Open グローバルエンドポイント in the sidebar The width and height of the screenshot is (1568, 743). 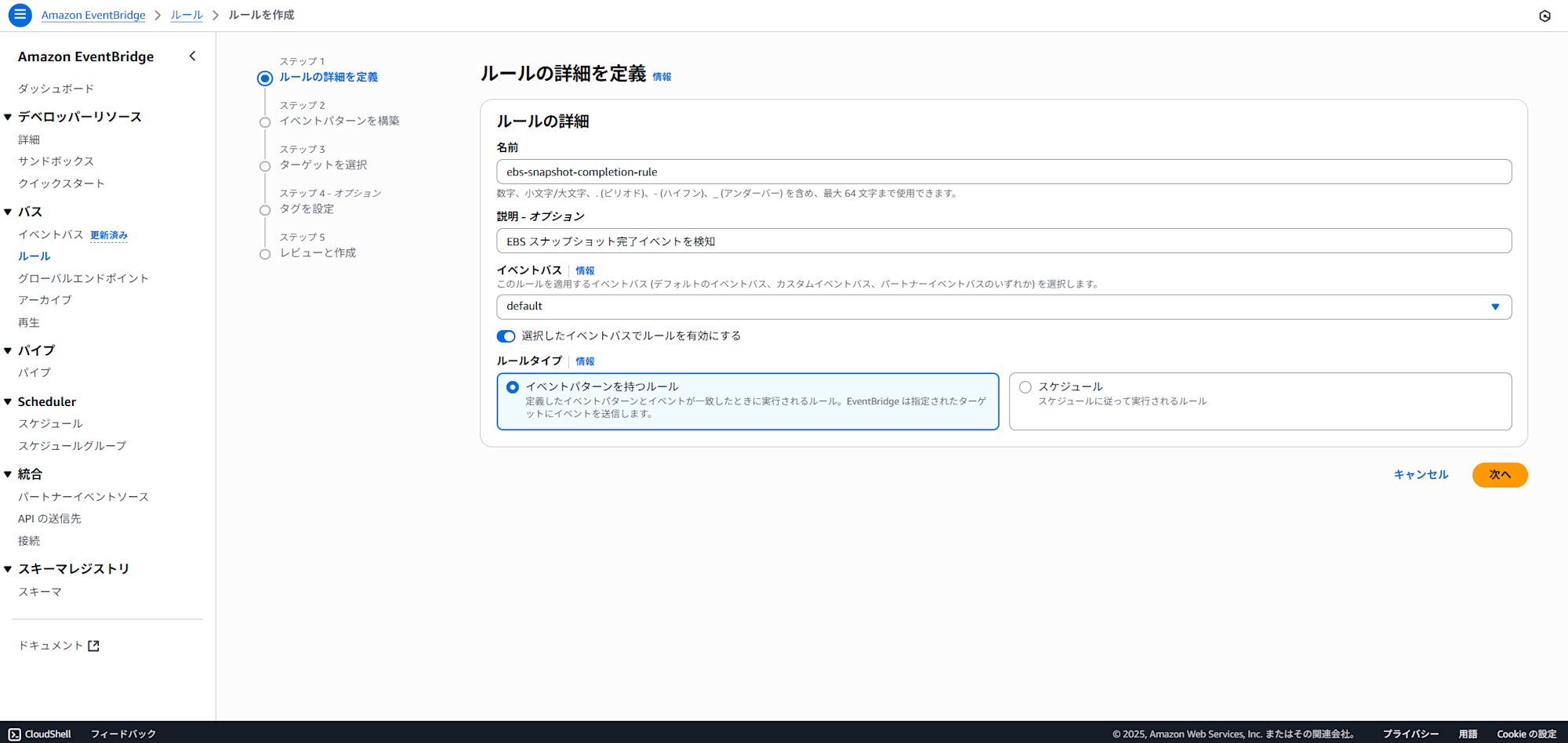pos(83,278)
